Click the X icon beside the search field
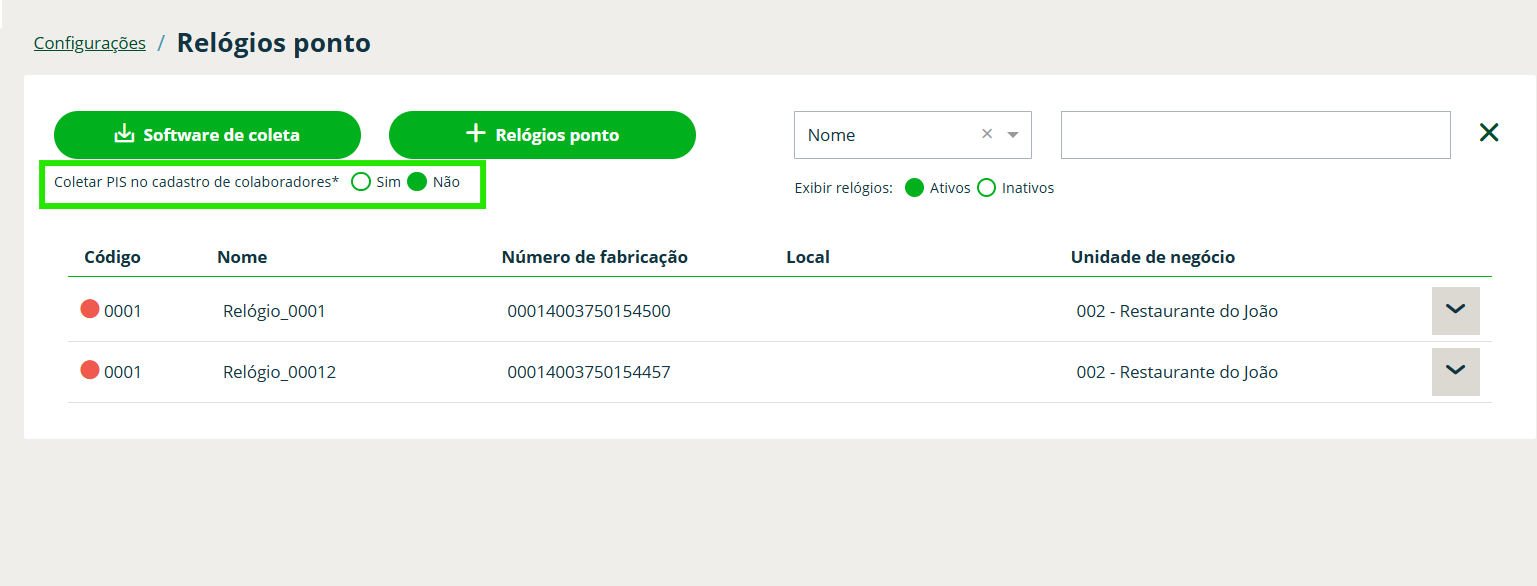The image size is (1537, 586). 1489,133
